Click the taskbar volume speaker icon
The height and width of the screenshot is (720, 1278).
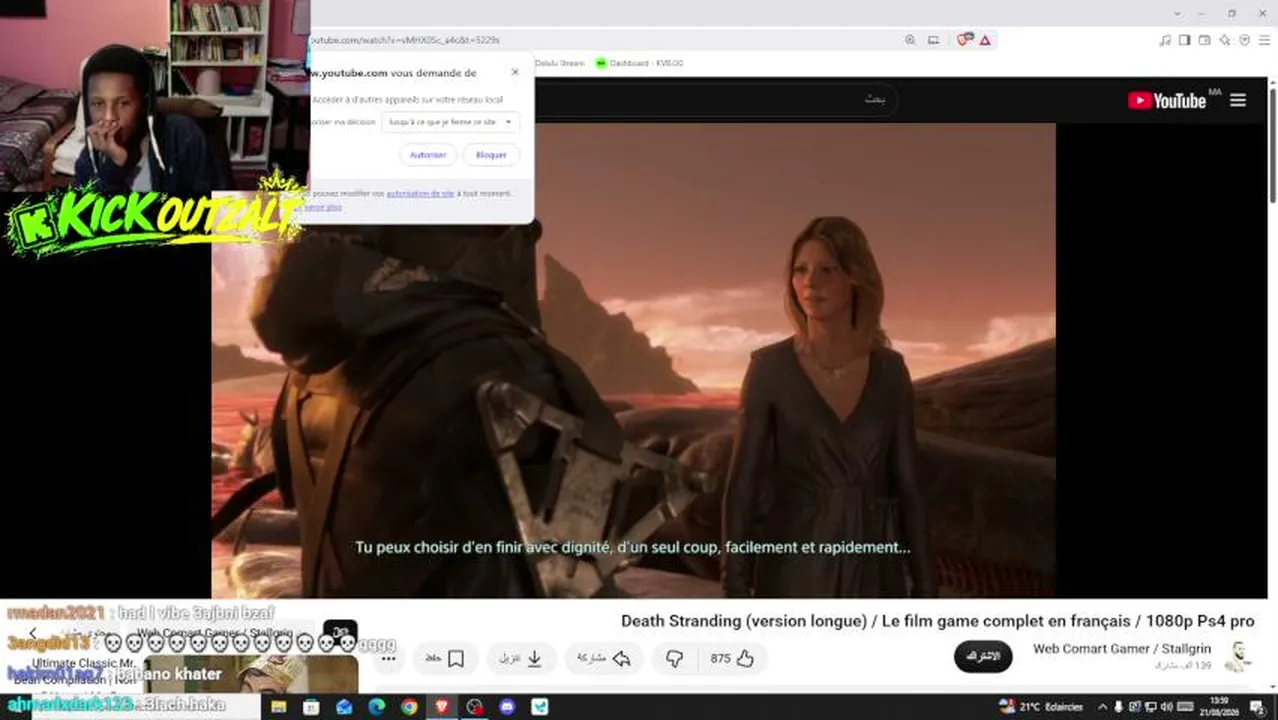pyautogui.click(x=1166, y=707)
